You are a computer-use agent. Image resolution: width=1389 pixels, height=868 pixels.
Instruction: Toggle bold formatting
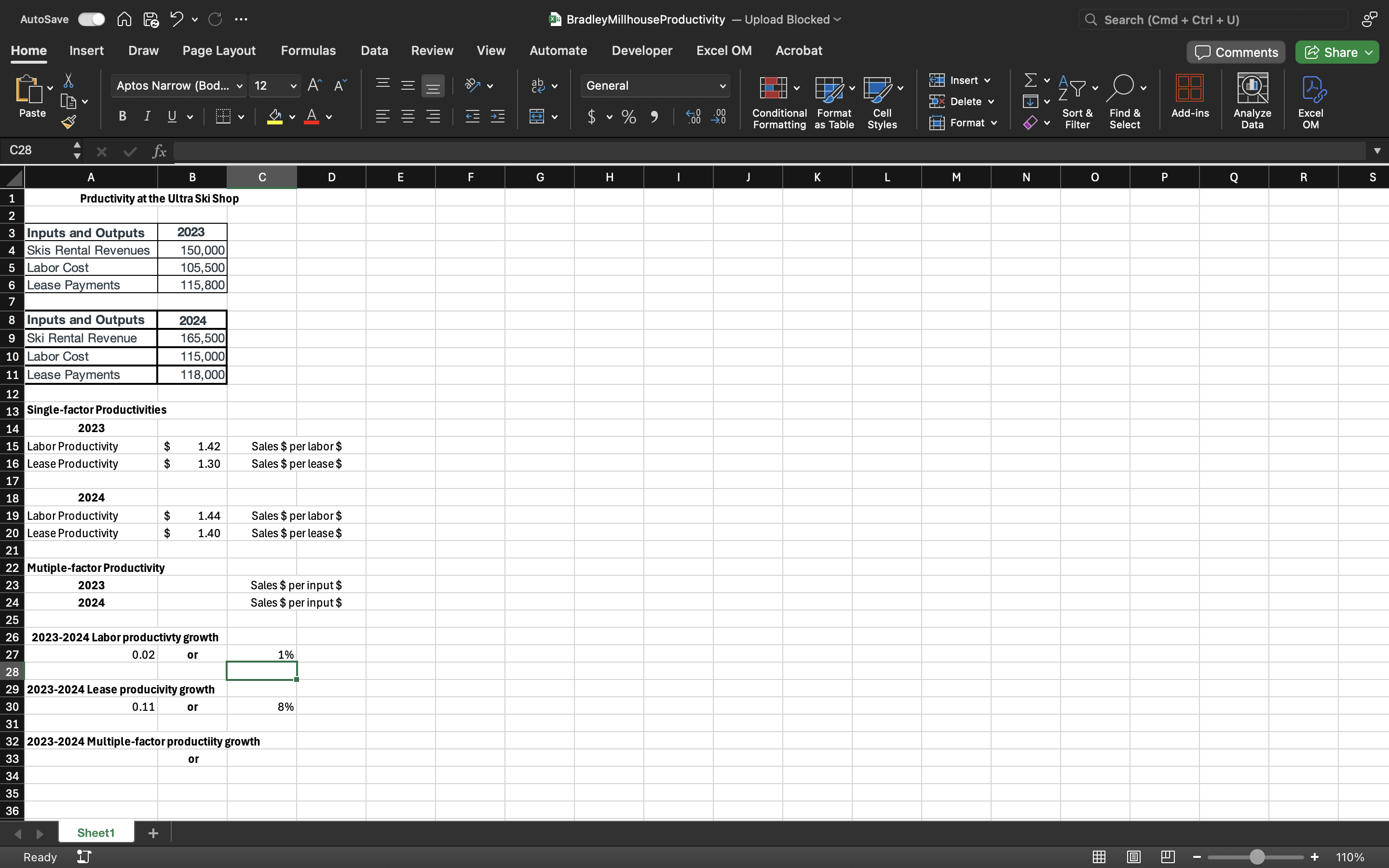[x=122, y=117]
